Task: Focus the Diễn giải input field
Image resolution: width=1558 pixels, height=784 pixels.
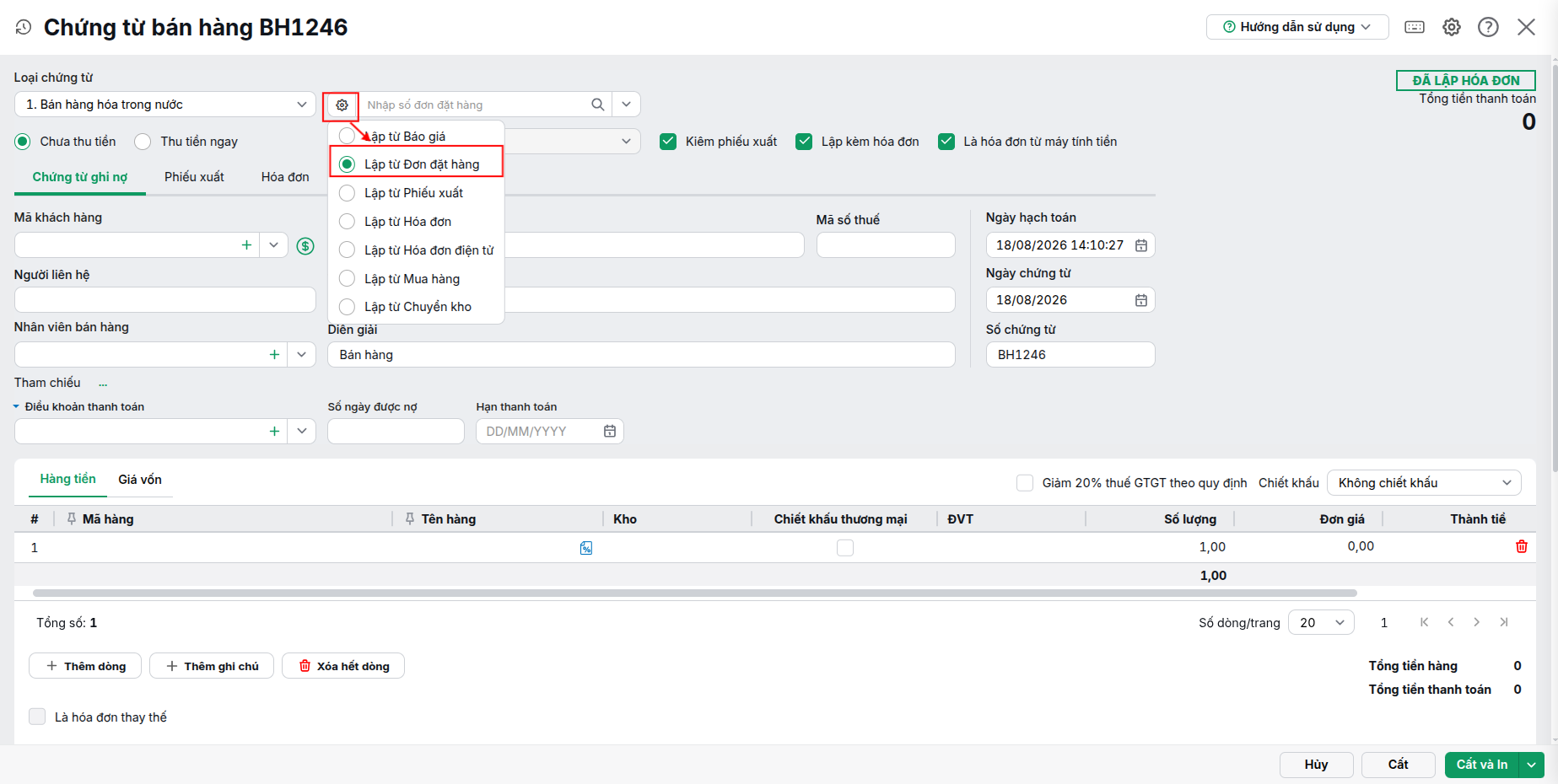Action: [x=641, y=355]
